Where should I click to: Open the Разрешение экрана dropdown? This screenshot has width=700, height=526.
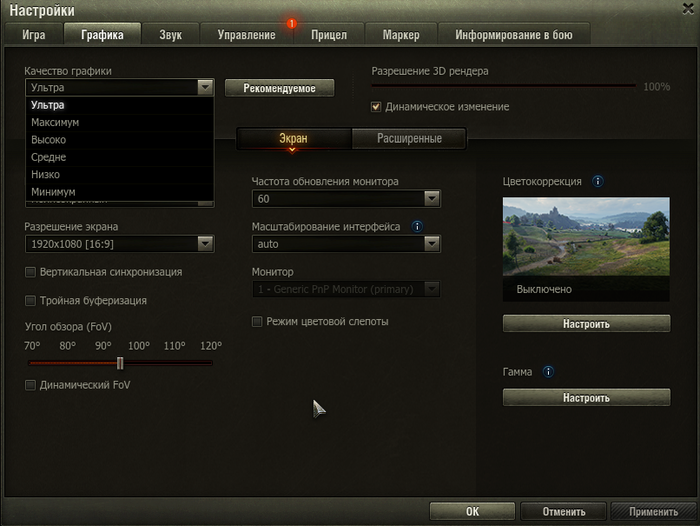click(x=120, y=244)
